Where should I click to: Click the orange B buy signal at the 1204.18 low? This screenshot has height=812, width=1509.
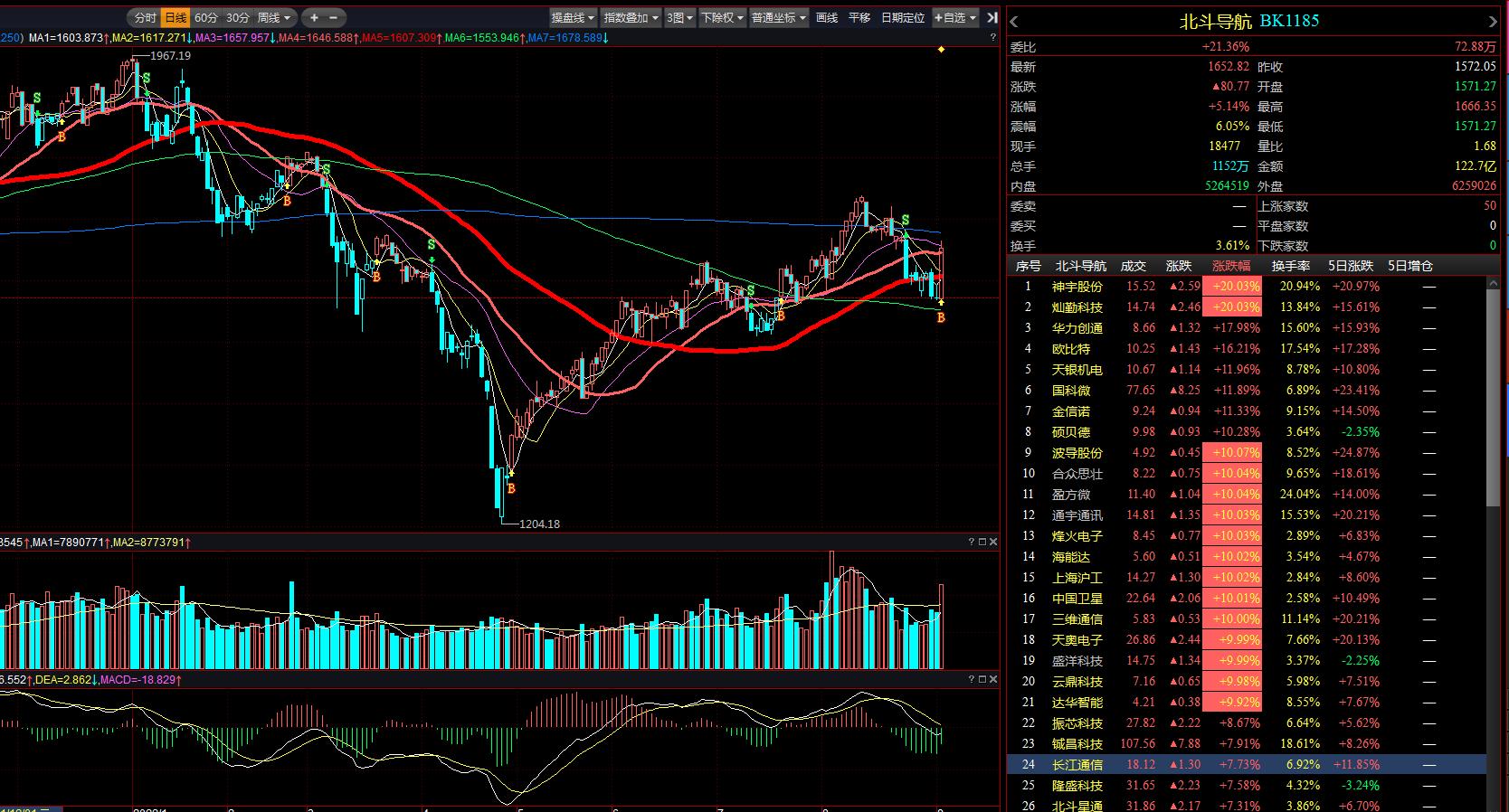pyautogui.click(x=511, y=488)
